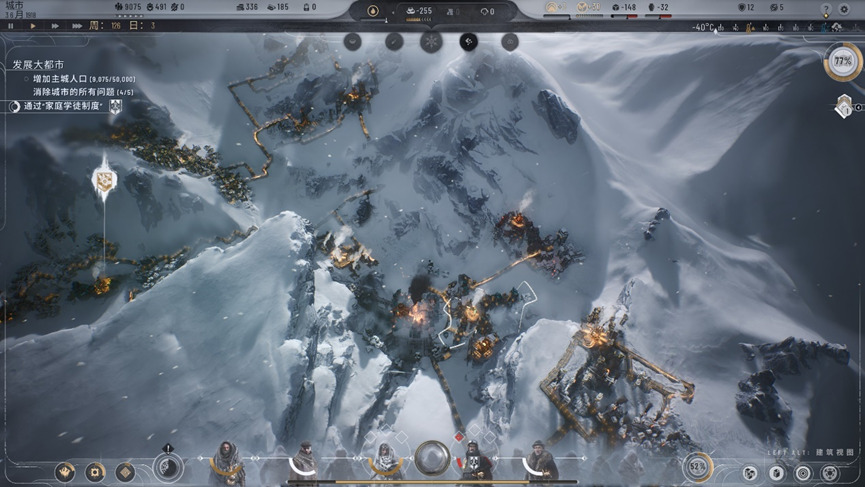Select the second capped faction leader portrait
This screenshot has height=487, width=865.
(x=304, y=461)
